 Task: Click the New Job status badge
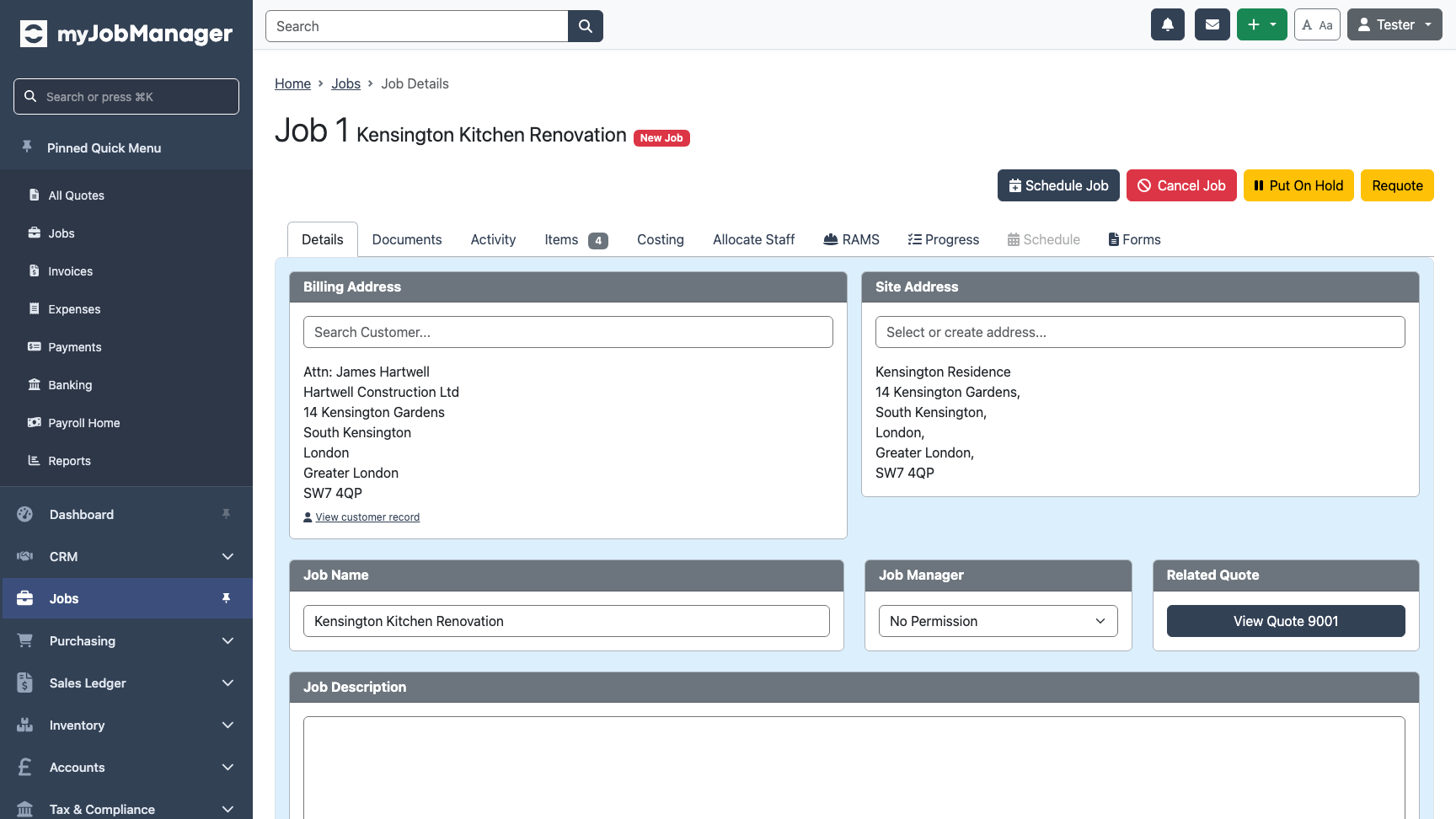pyautogui.click(x=661, y=138)
